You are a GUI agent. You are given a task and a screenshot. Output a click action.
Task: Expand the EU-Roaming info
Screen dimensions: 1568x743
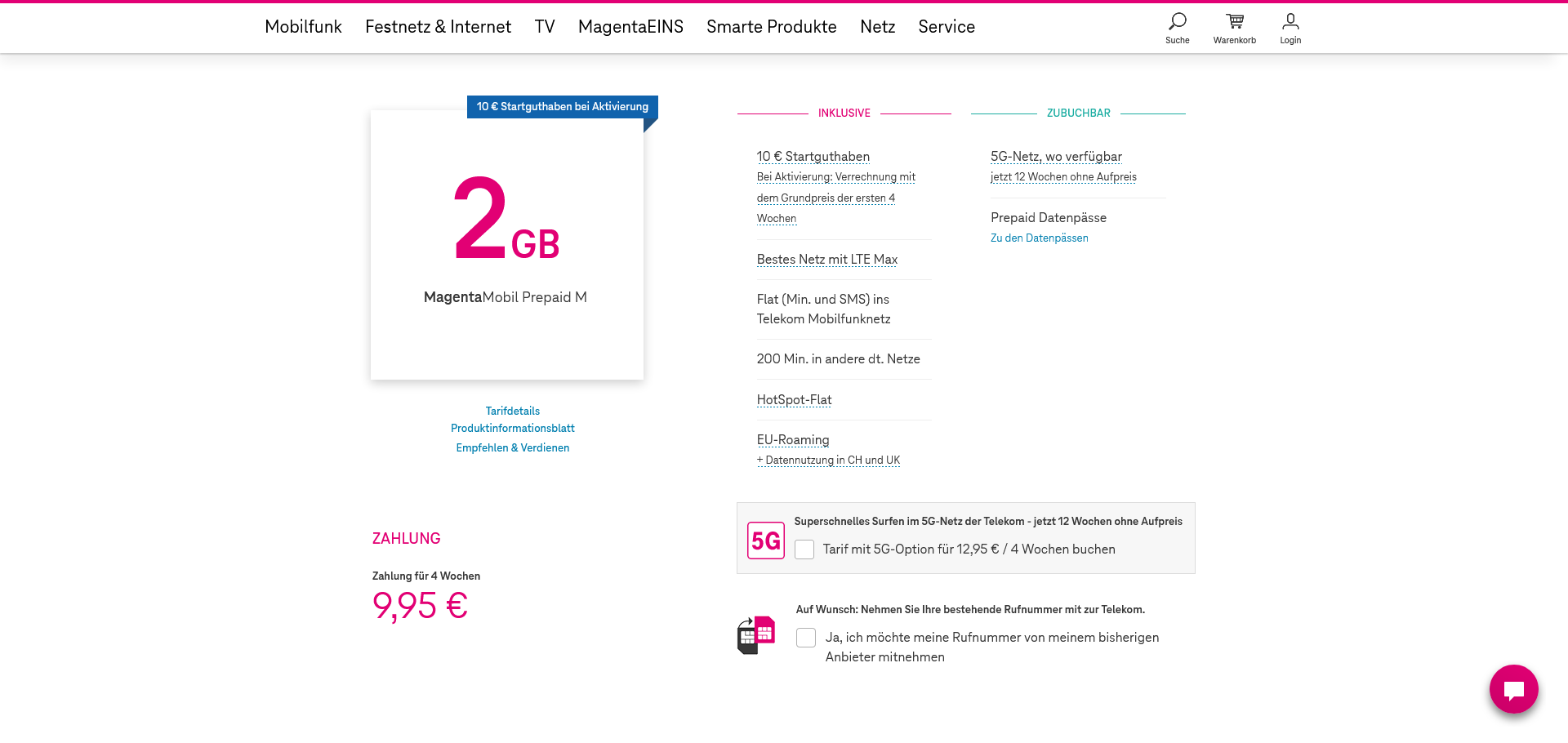792,439
